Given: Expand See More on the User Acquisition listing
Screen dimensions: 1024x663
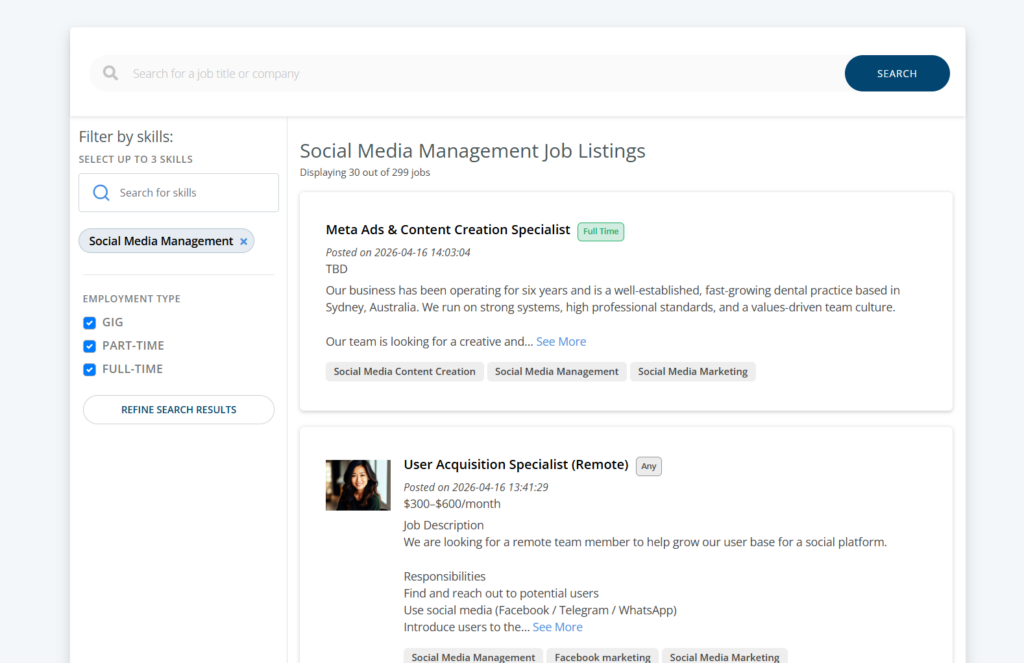Looking at the screenshot, I should (x=557, y=626).
